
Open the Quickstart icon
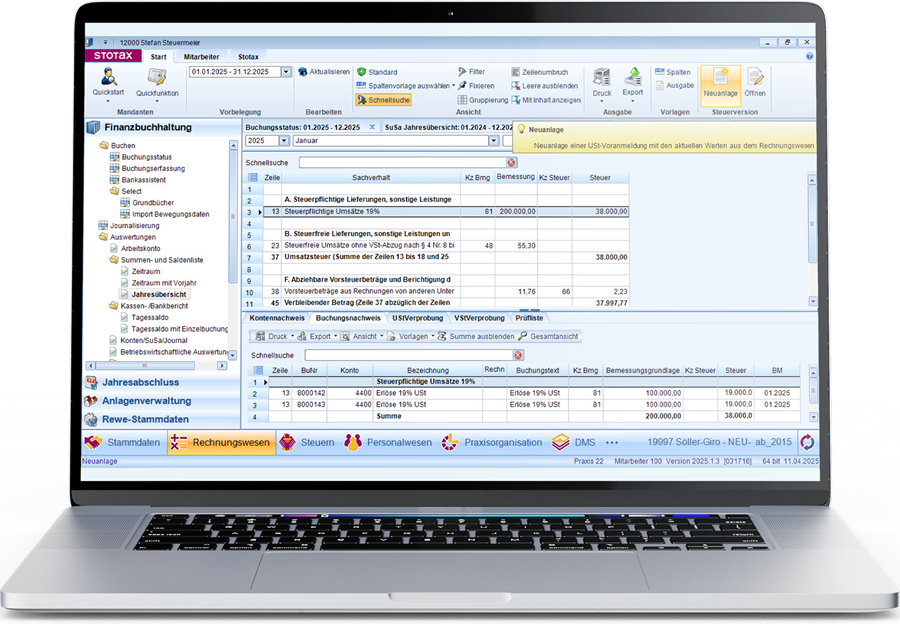pos(108,82)
